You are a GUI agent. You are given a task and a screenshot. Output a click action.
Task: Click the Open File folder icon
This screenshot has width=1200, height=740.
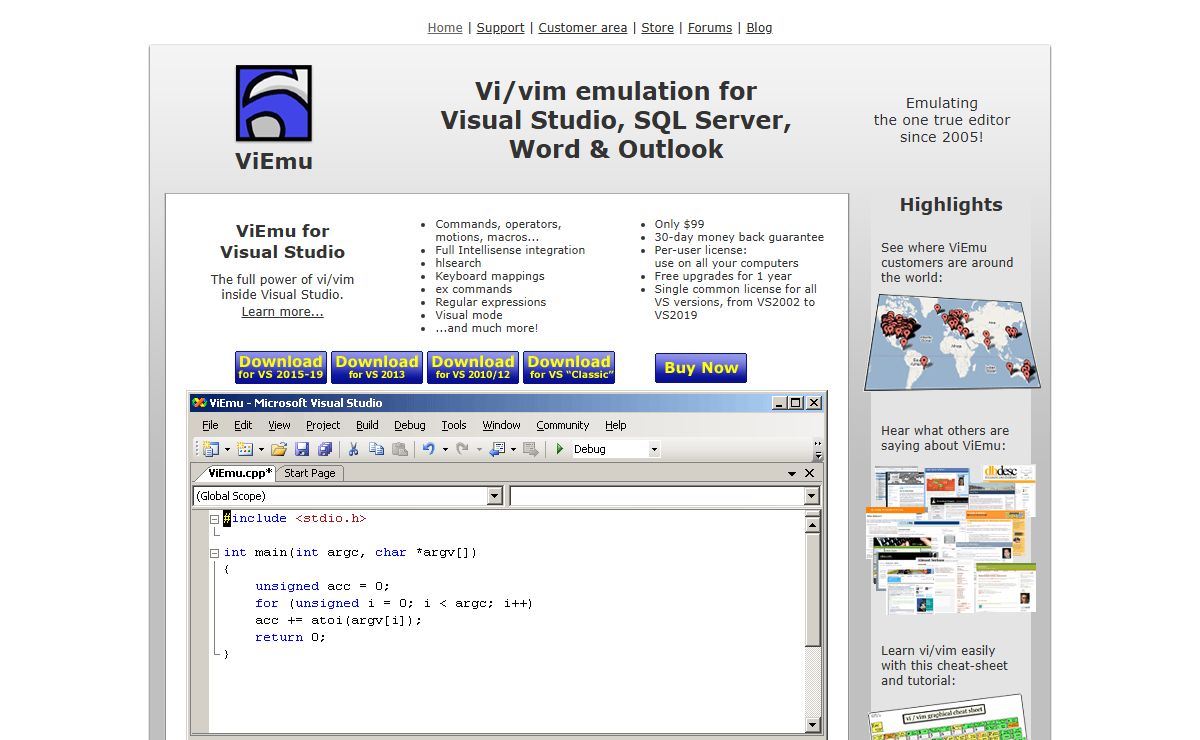click(279, 450)
